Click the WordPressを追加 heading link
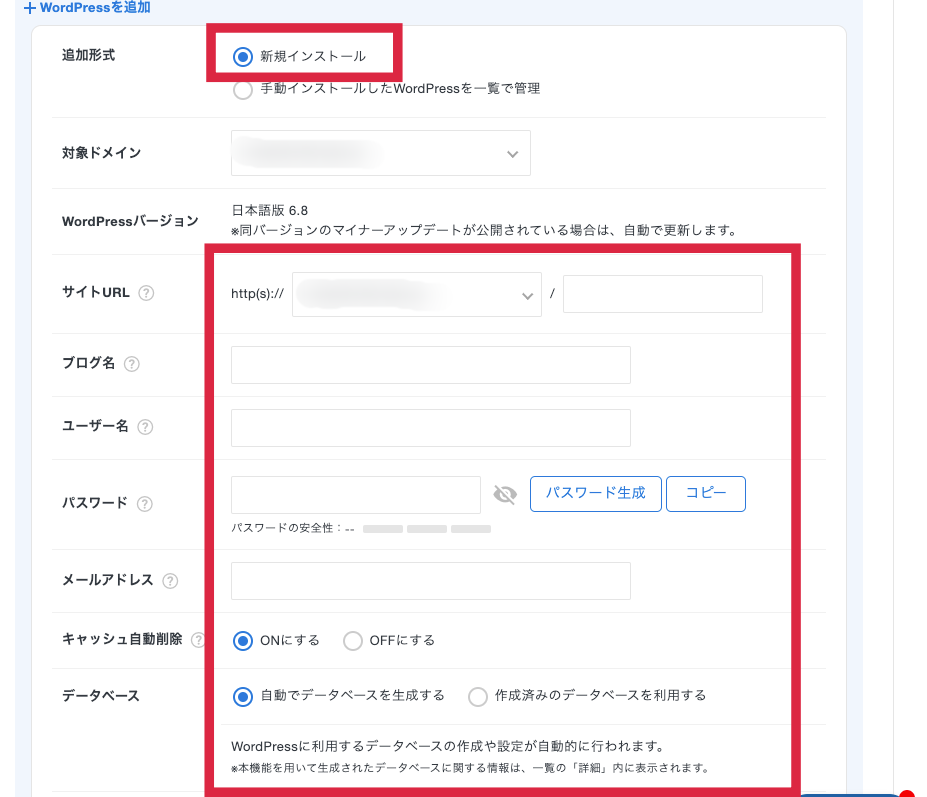 pos(86,8)
